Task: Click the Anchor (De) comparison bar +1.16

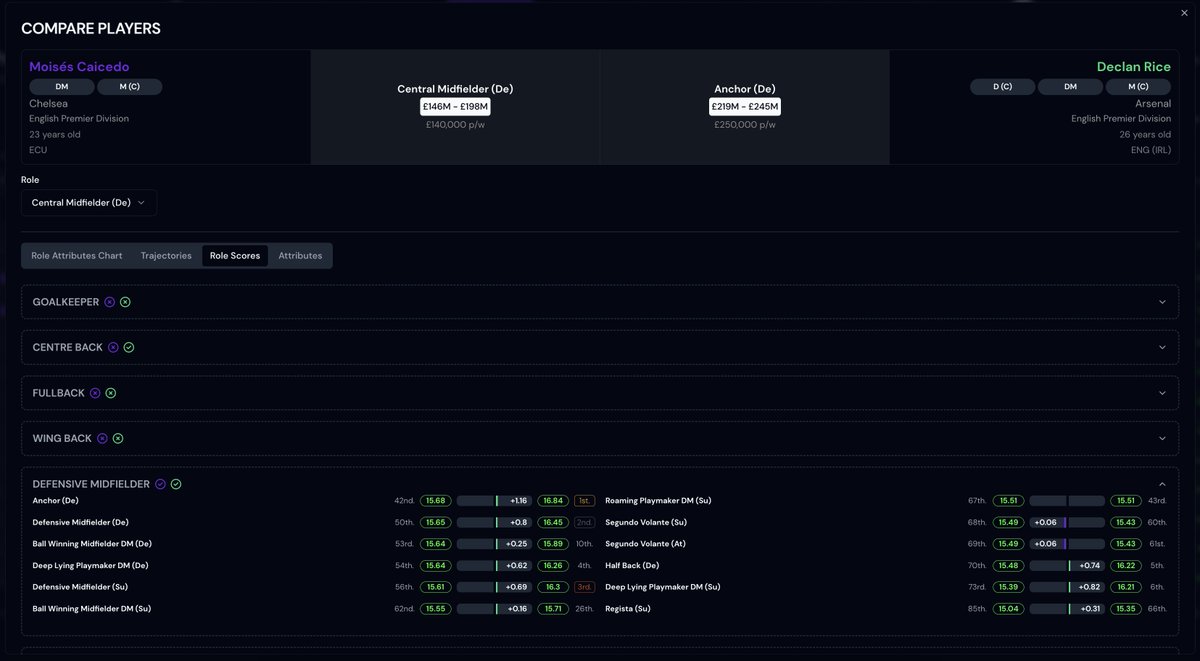Action: pyautogui.click(x=495, y=501)
